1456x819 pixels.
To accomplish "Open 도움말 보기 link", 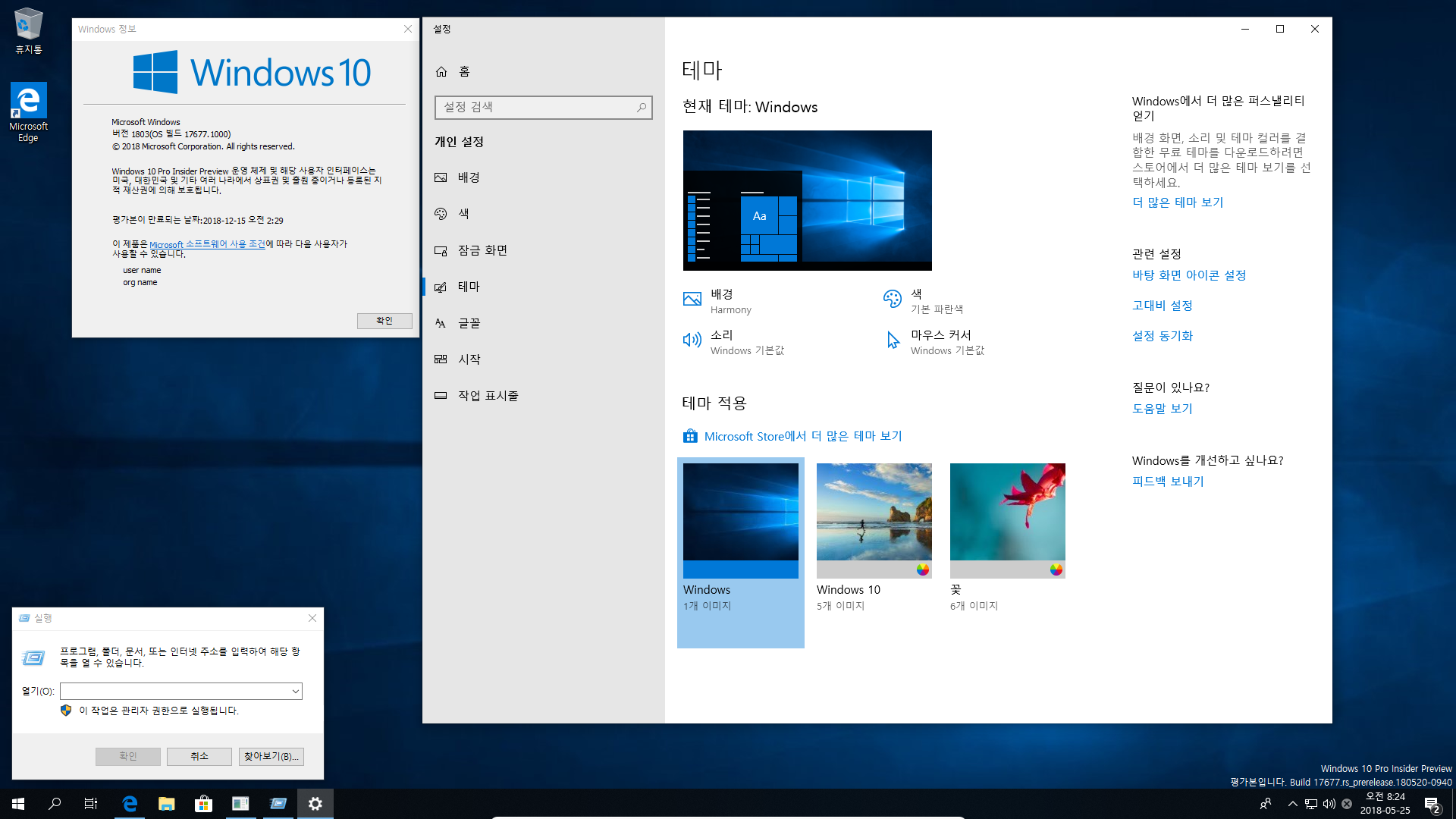I will (1163, 409).
